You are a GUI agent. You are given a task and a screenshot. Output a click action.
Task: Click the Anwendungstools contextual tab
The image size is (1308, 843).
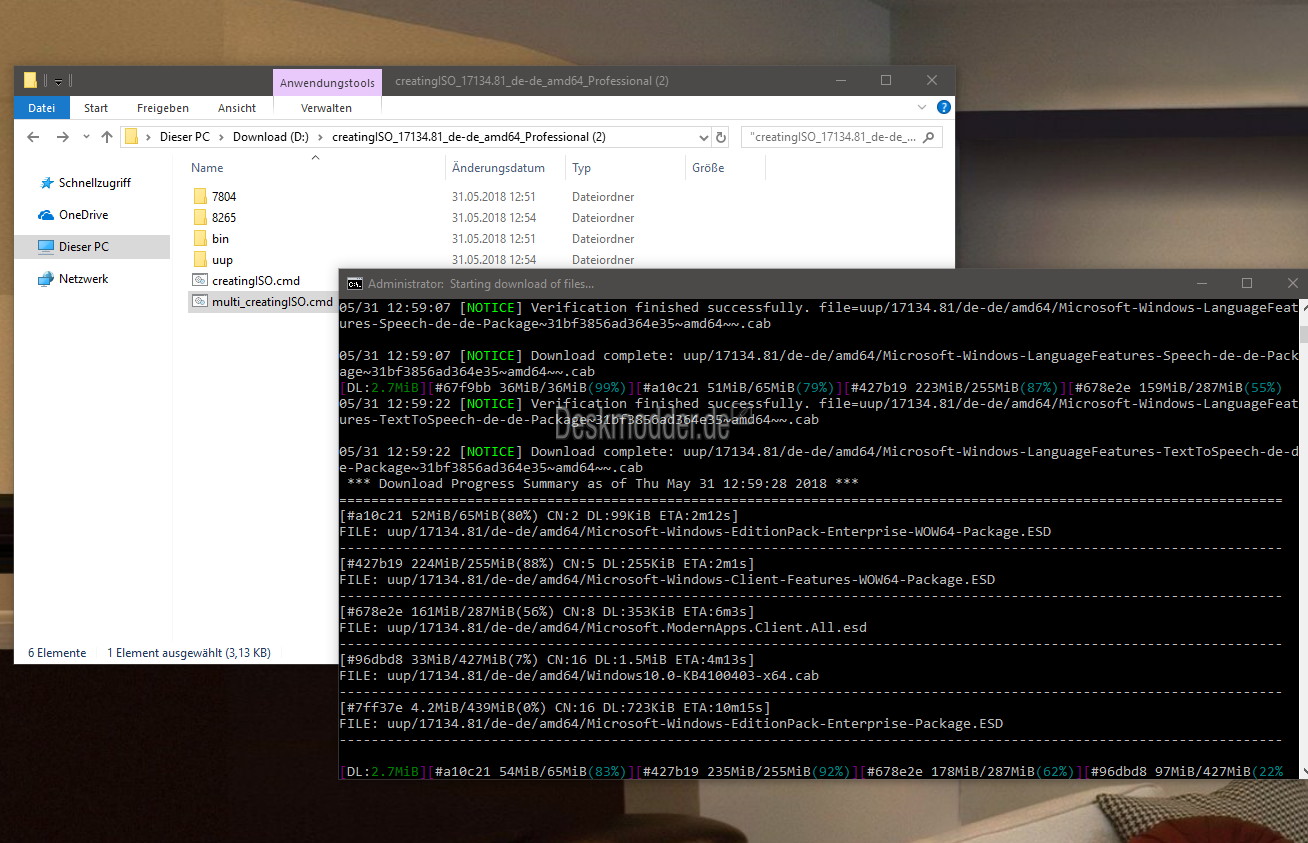tap(327, 82)
